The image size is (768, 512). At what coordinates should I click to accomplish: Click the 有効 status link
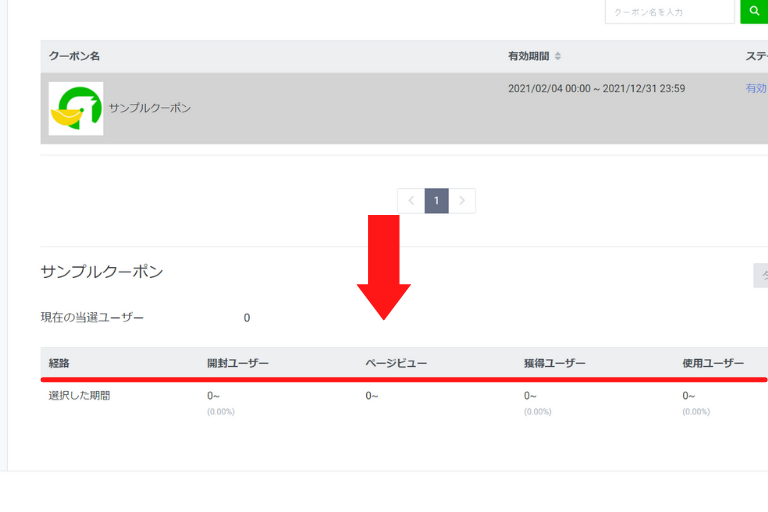[756, 88]
